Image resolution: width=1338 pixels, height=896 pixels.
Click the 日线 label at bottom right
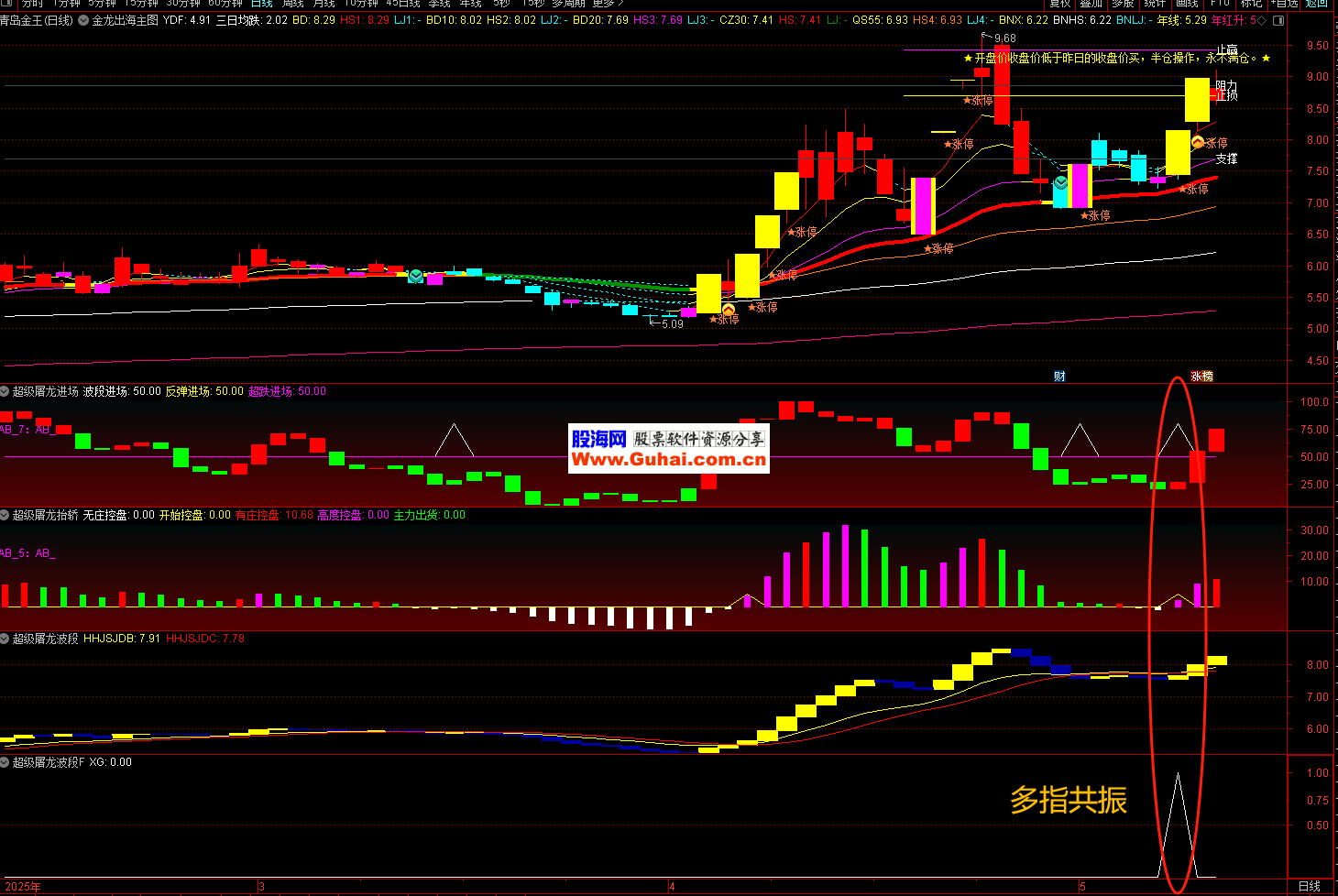(1310, 886)
